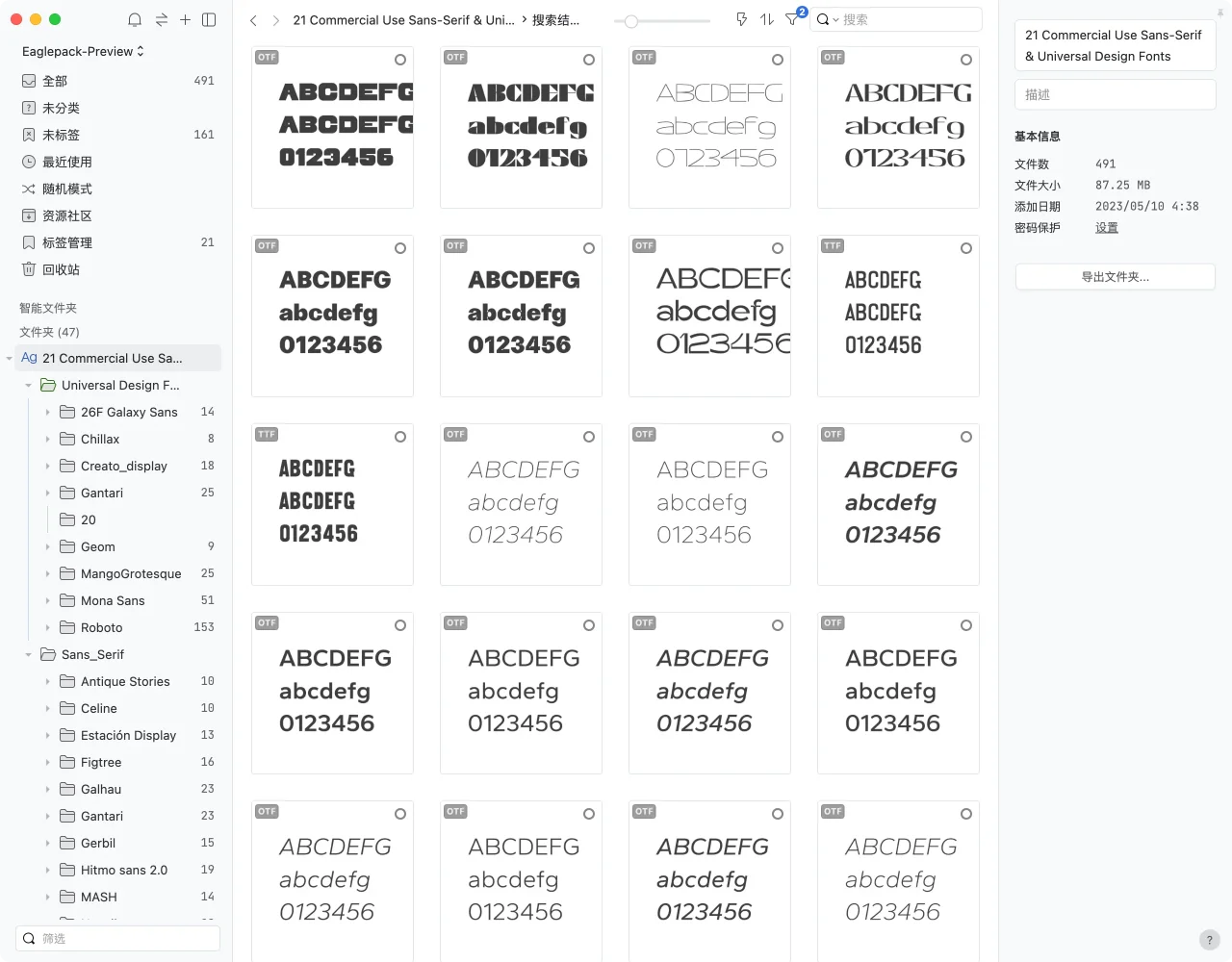Select 随机模式 in the sidebar
Viewport: 1232px width, 962px height.
pyautogui.click(x=67, y=189)
